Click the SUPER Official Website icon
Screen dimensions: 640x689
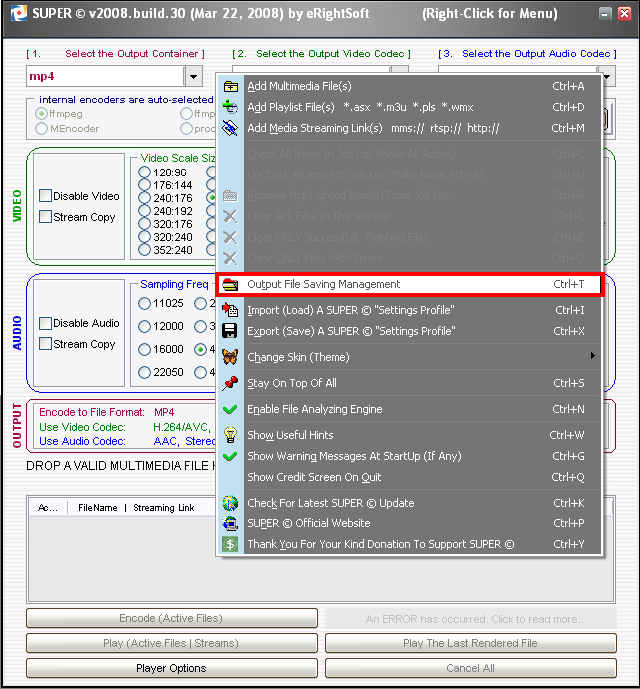230,523
